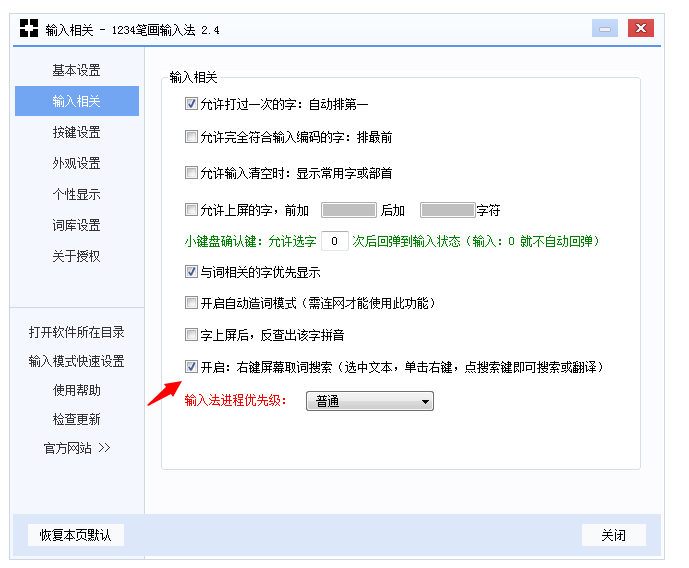Disable 右键屏幕取词搜索 checkbox
Screen dimensions: 689x568
(x=191, y=366)
